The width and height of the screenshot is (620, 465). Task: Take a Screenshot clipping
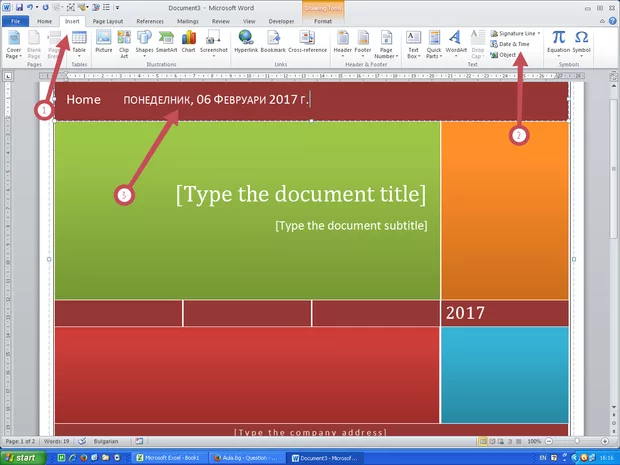[x=214, y=44]
